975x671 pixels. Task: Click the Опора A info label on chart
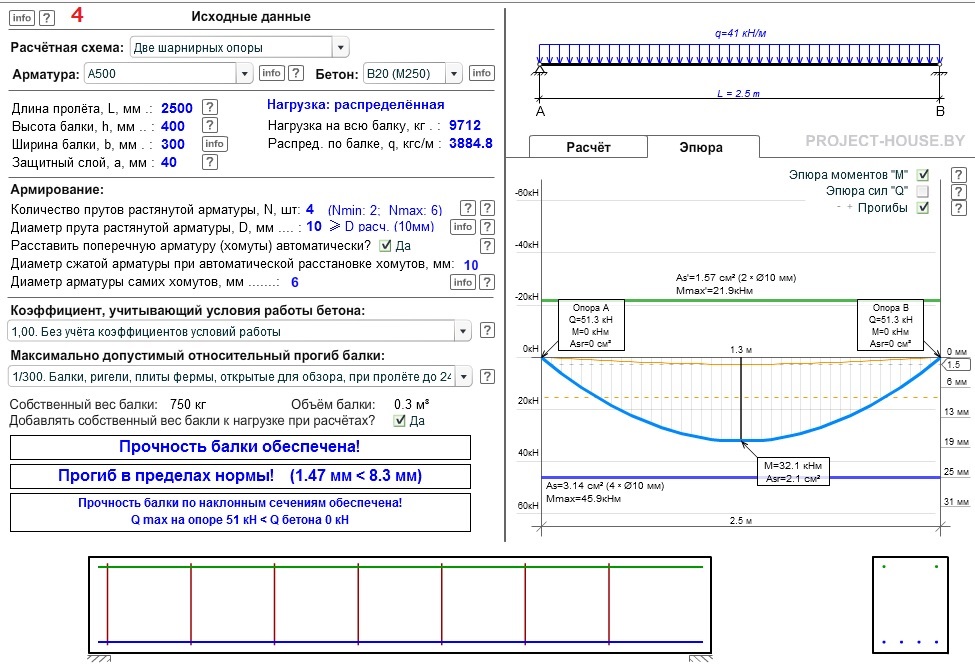[591, 326]
